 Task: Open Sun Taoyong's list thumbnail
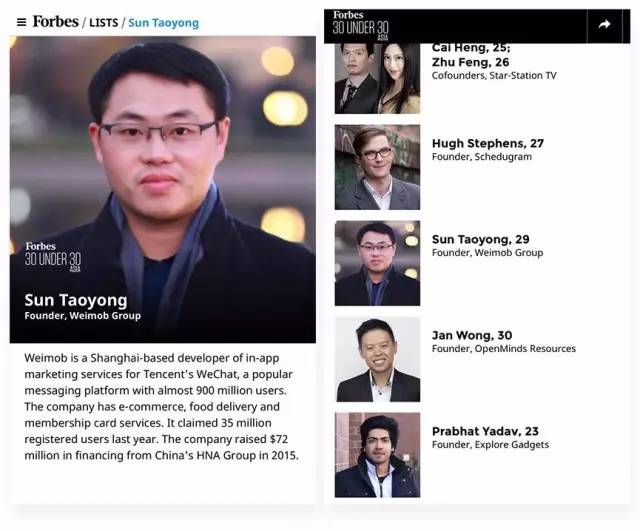(x=377, y=263)
